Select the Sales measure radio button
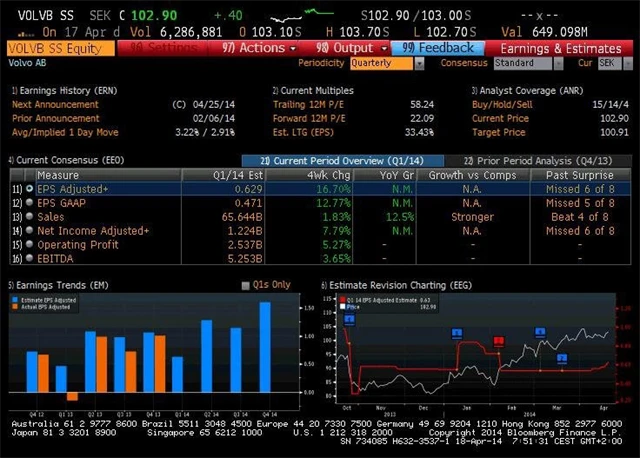 [x=29, y=216]
